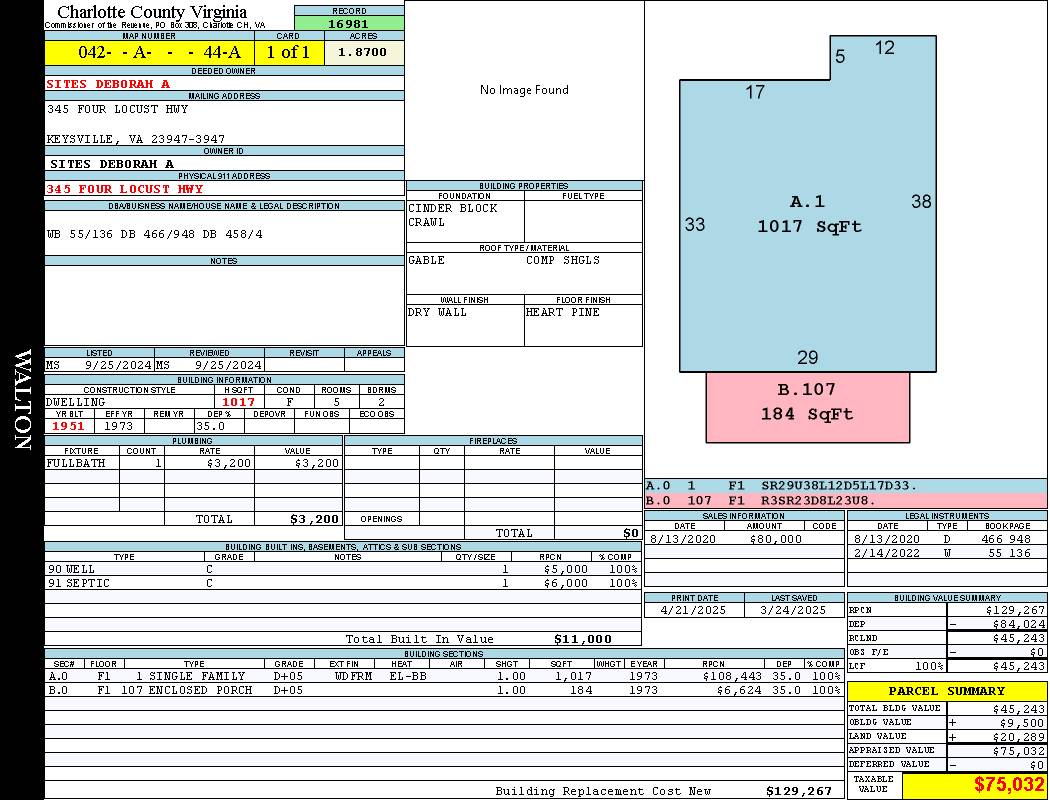The width and height of the screenshot is (1050, 800).
Task: Click the red deeded owner name
Action: coord(108,85)
